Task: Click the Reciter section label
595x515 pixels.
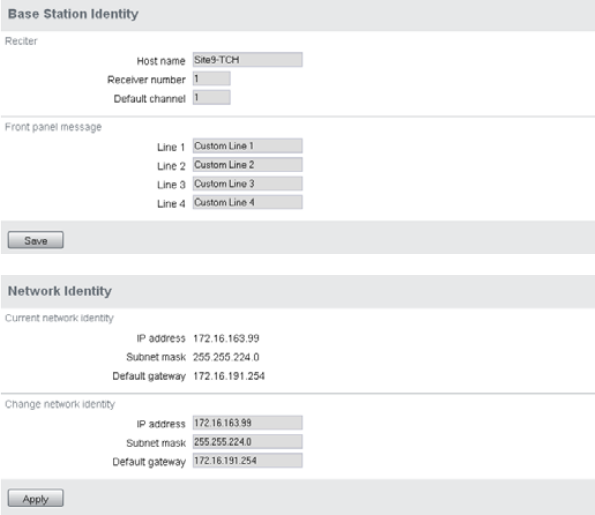Action: tap(21, 41)
